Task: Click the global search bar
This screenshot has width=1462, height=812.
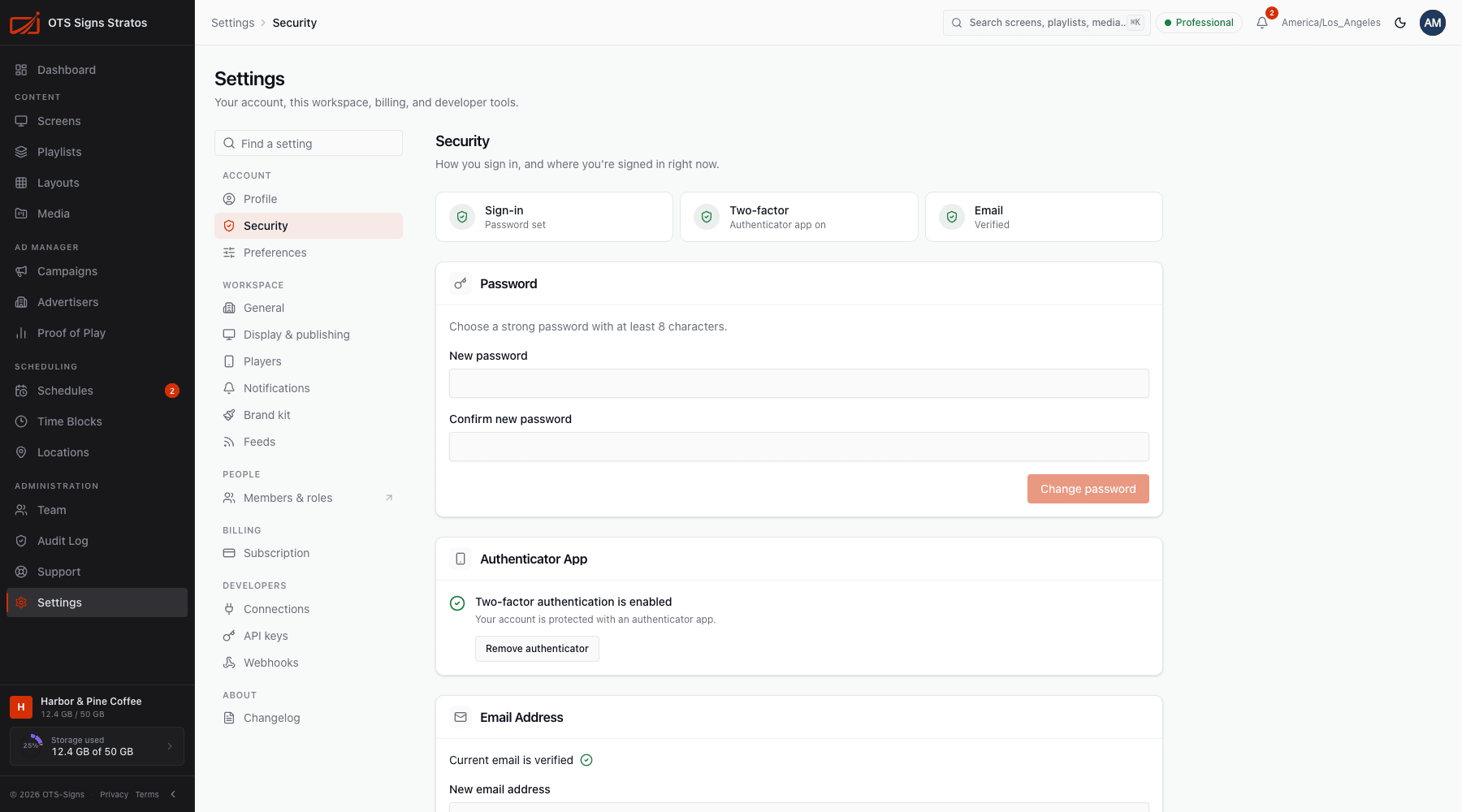Action: point(1047,23)
